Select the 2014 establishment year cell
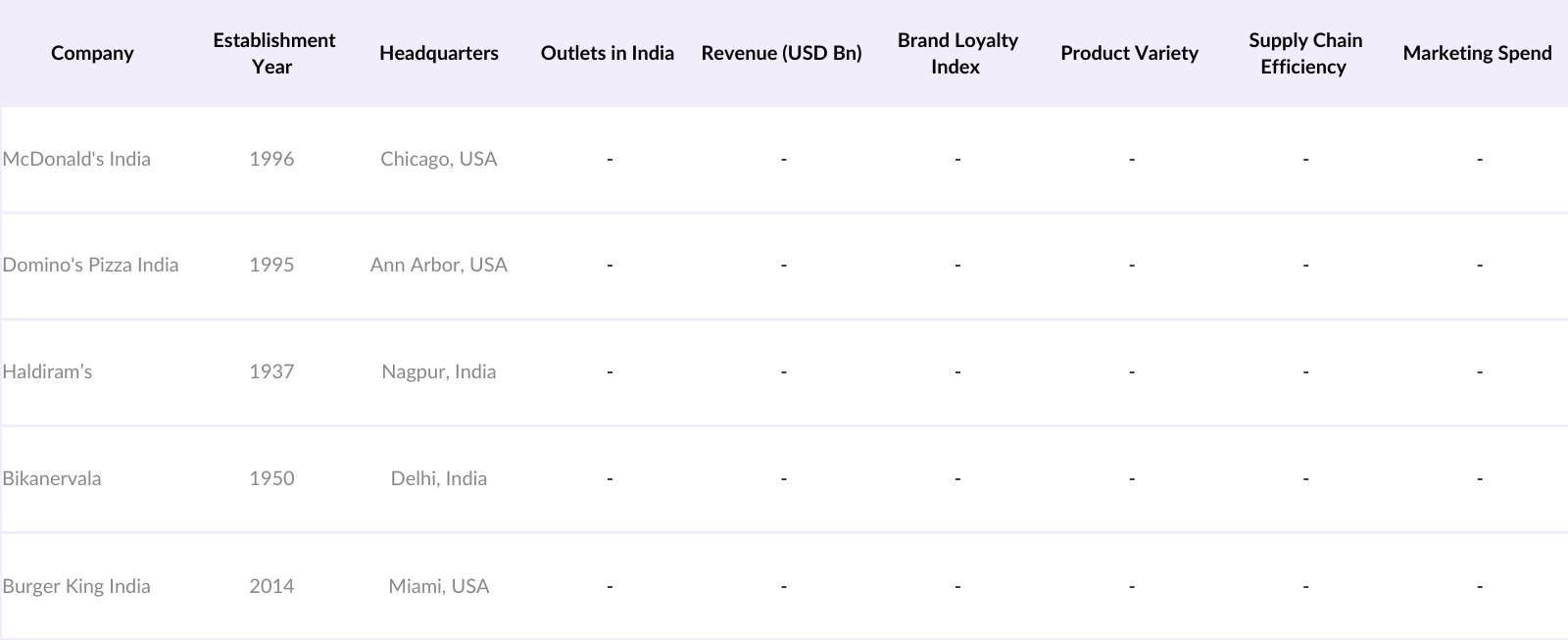Image resolution: width=1568 pixels, height=640 pixels. click(x=271, y=586)
